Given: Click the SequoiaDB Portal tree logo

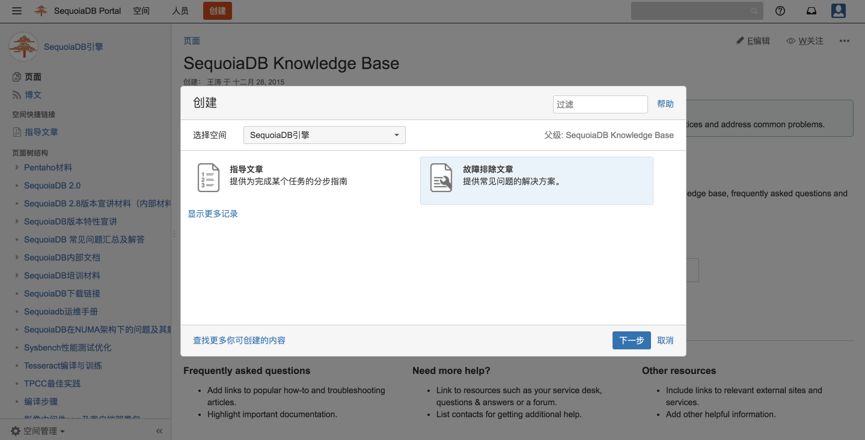Looking at the screenshot, I should coord(41,10).
